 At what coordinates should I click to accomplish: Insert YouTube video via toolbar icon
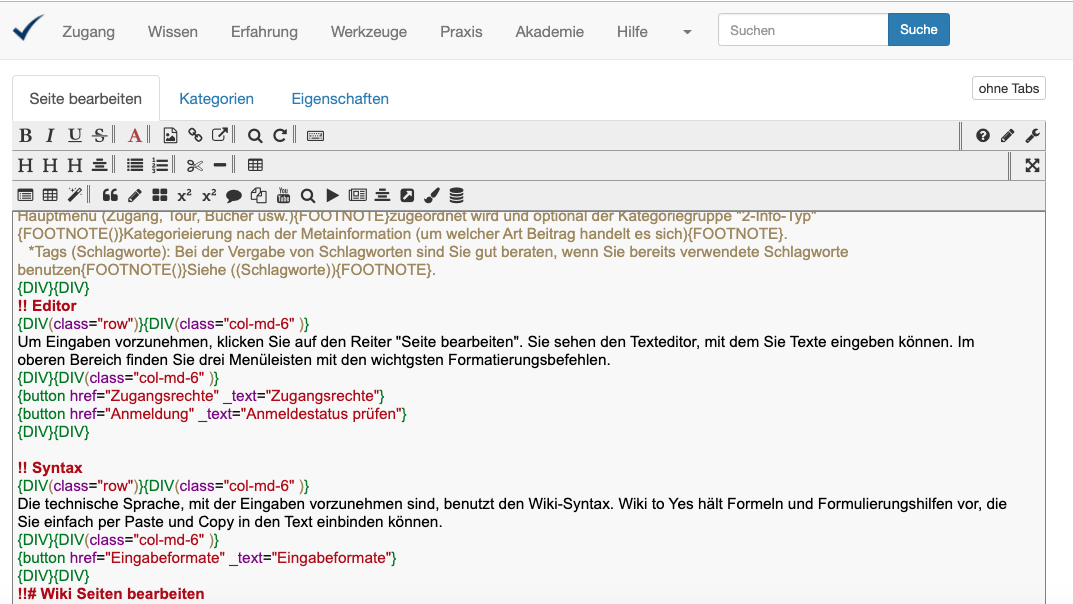tap(283, 195)
